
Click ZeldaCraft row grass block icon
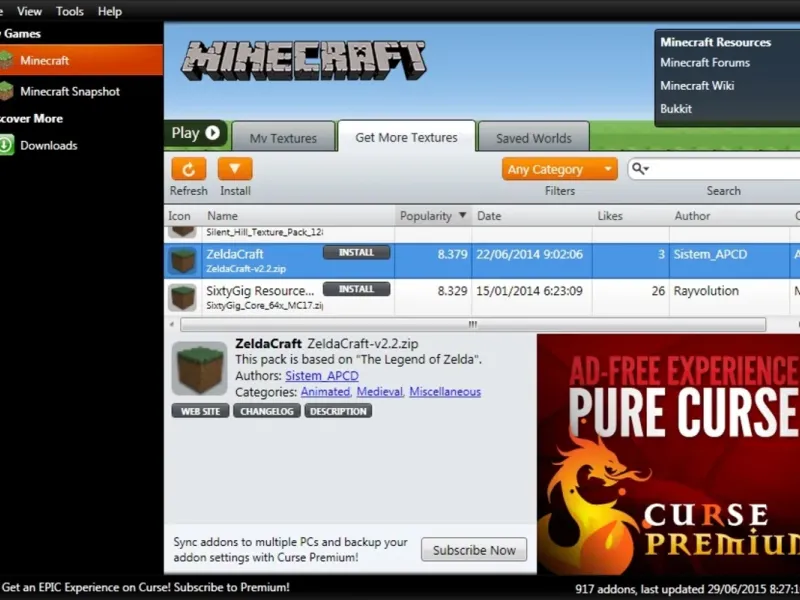[183, 261]
